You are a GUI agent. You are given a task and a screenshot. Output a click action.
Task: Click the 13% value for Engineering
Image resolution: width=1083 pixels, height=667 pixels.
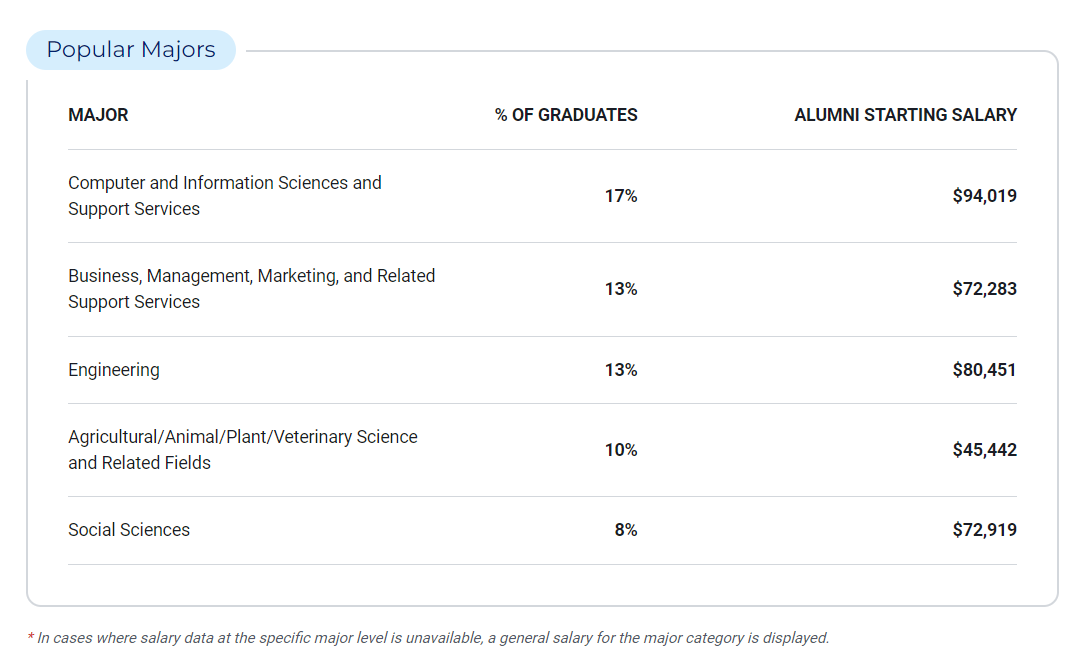click(620, 370)
